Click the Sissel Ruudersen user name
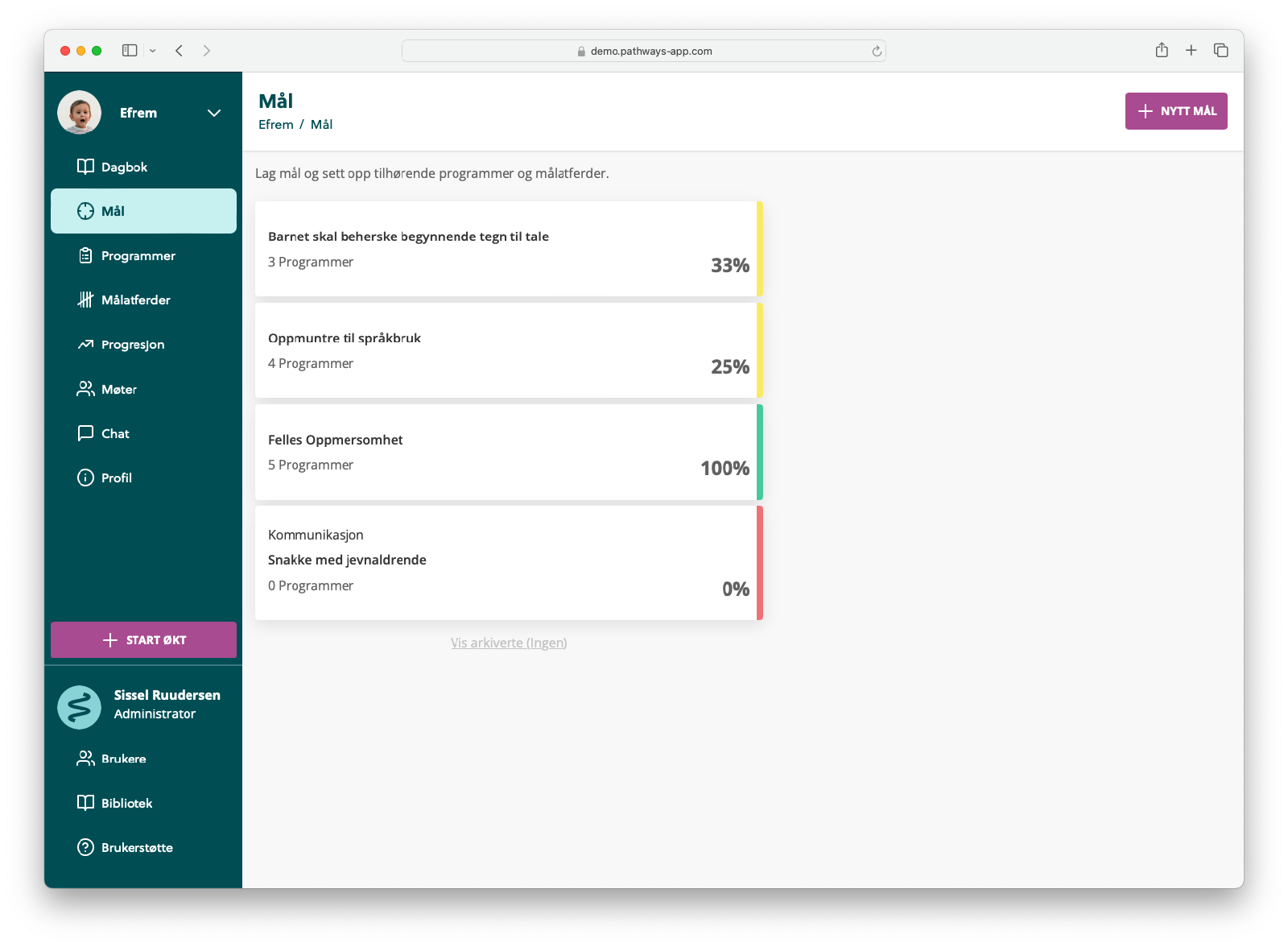The height and width of the screenshot is (947, 1288). [167, 695]
